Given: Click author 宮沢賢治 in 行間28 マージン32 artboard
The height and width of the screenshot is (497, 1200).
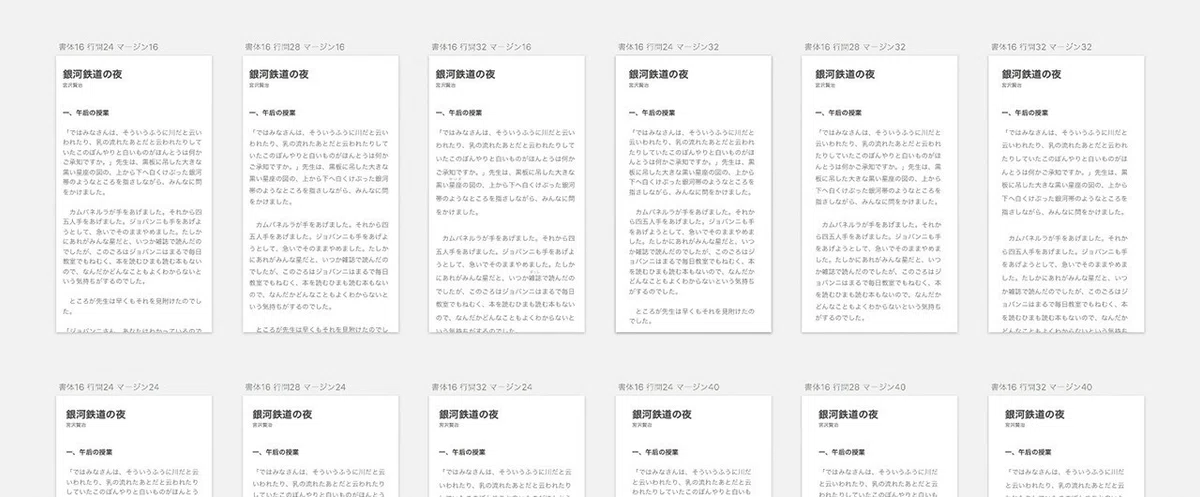Looking at the screenshot, I should 825,87.
